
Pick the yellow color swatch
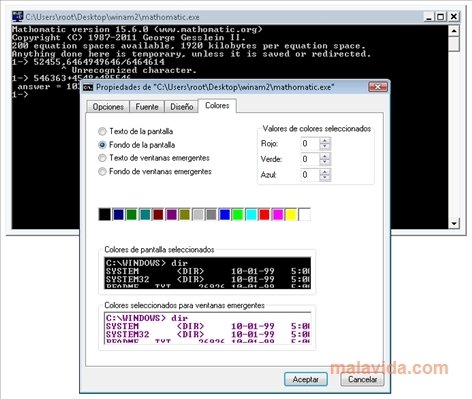tap(291, 214)
